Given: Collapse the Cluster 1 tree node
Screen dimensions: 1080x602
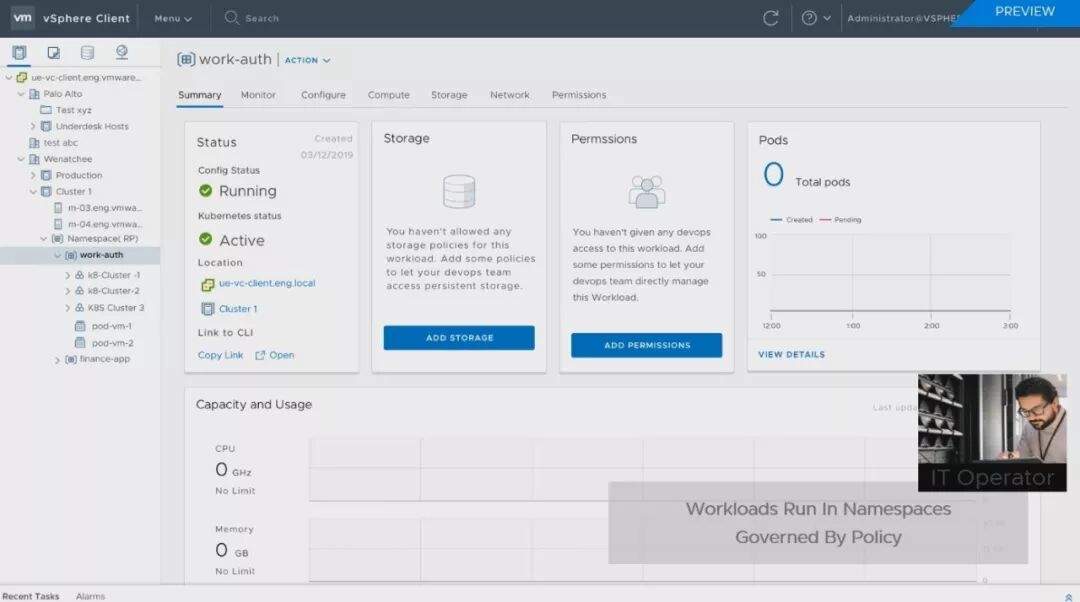Looking at the screenshot, I should [32, 191].
